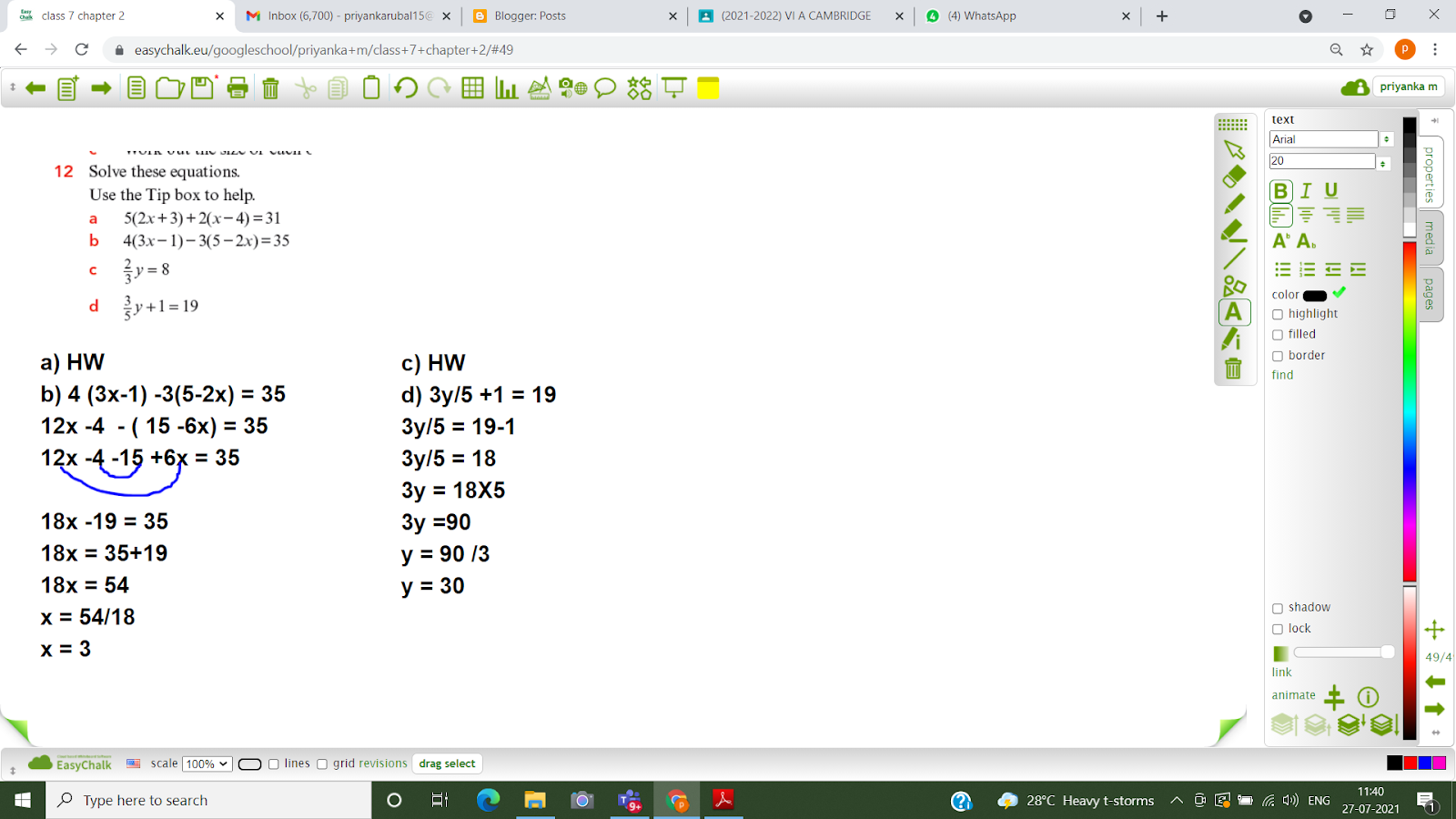Open the font size 20 stepper

(1383, 163)
